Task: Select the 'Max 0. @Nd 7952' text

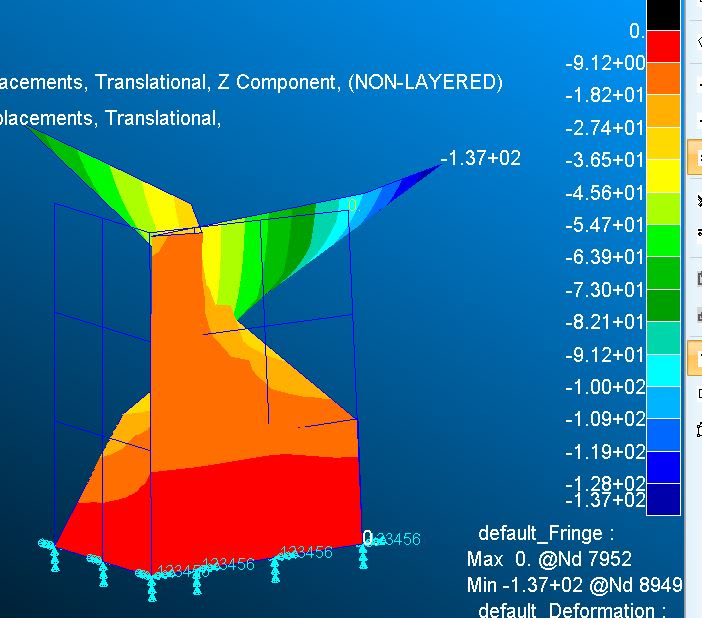Action: 549,559
